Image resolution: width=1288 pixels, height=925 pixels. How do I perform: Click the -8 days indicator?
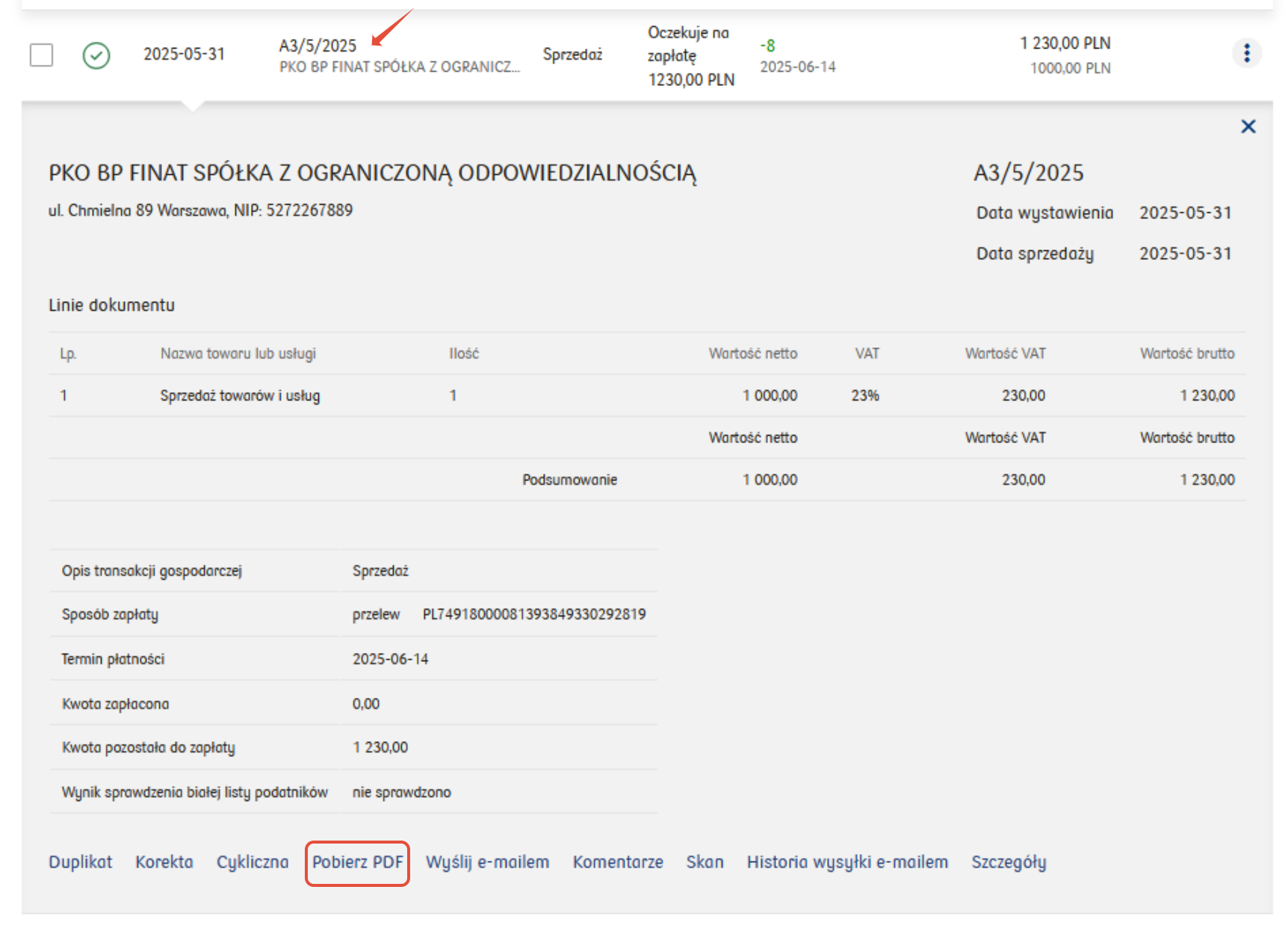[x=767, y=46]
